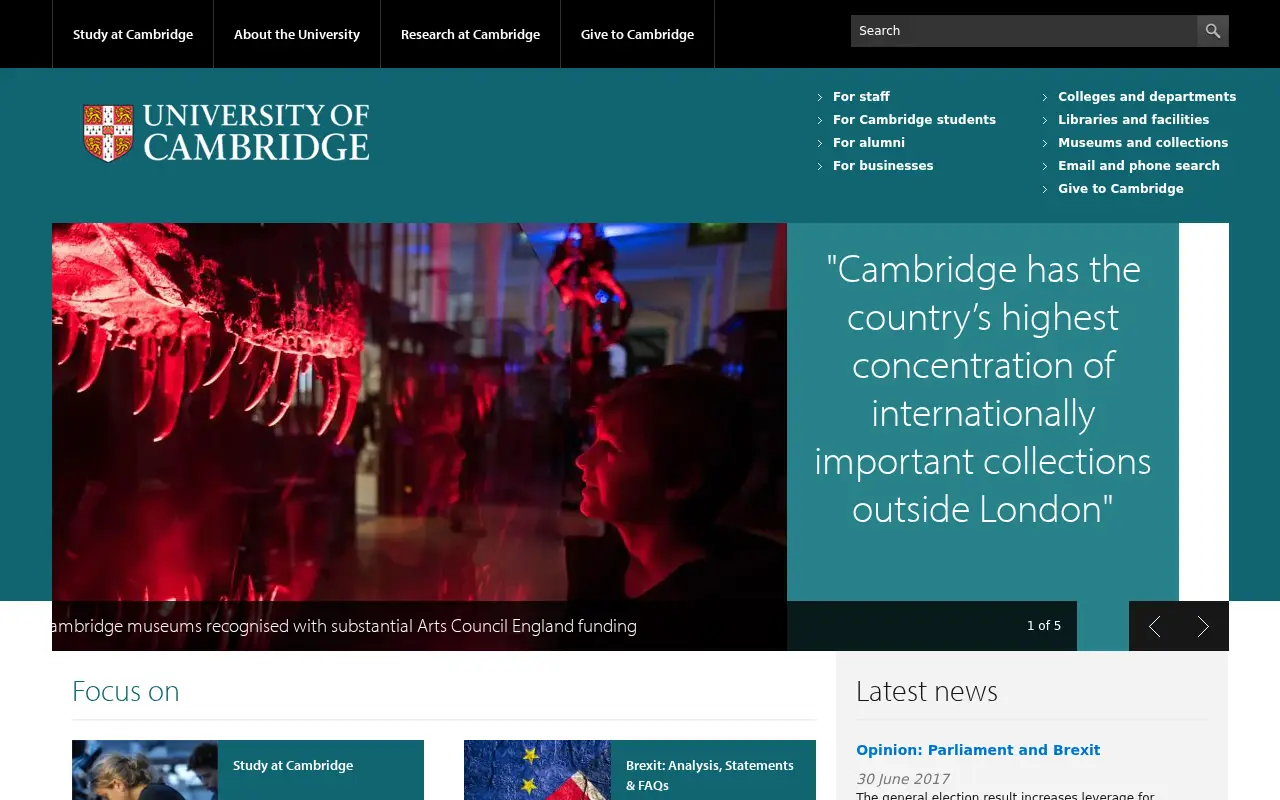The width and height of the screenshot is (1280, 800).
Task: Open the For alumni link
Action: tap(869, 143)
